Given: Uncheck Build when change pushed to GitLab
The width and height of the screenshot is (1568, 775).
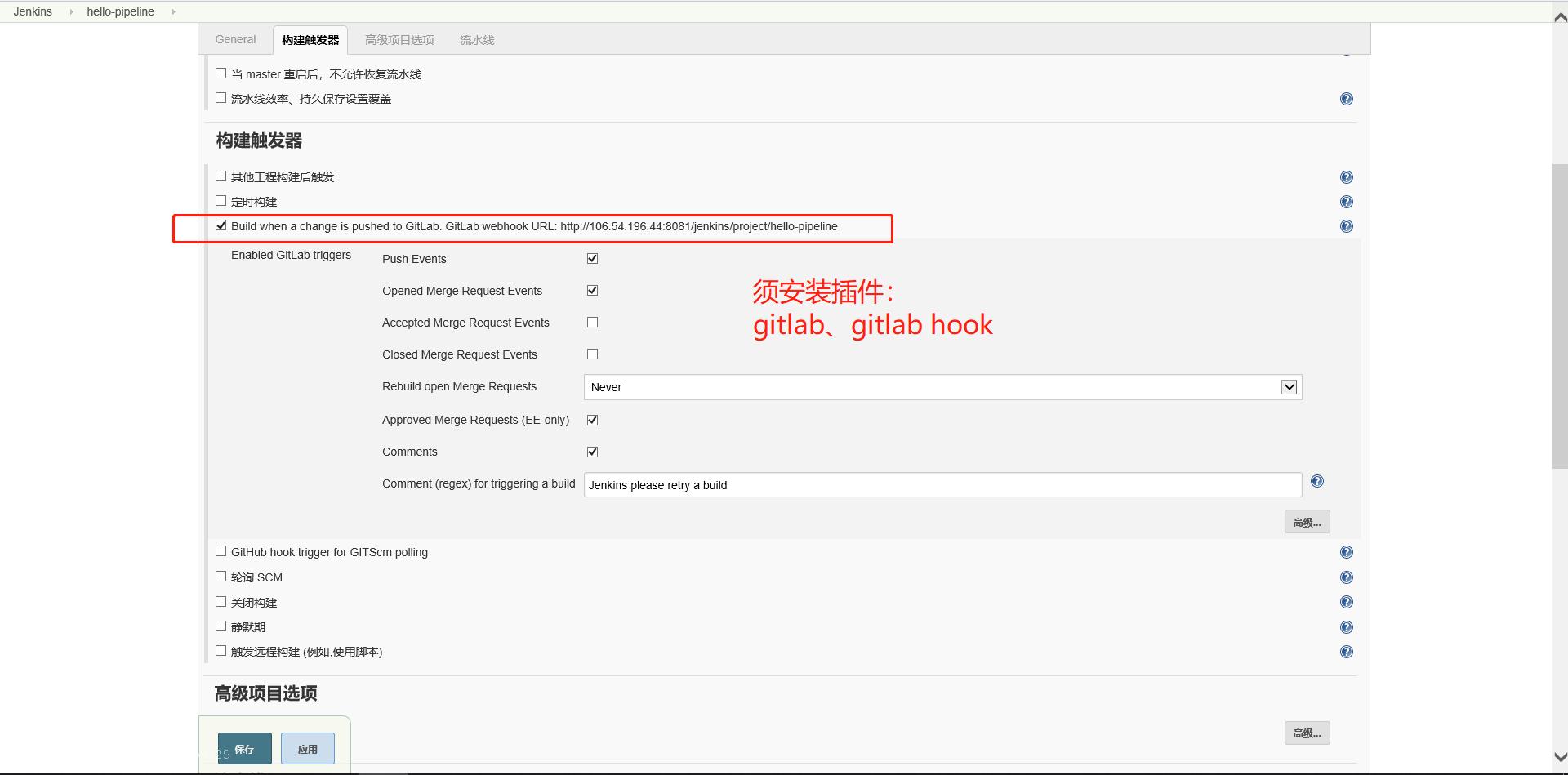Looking at the screenshot, I should [220, 225].
